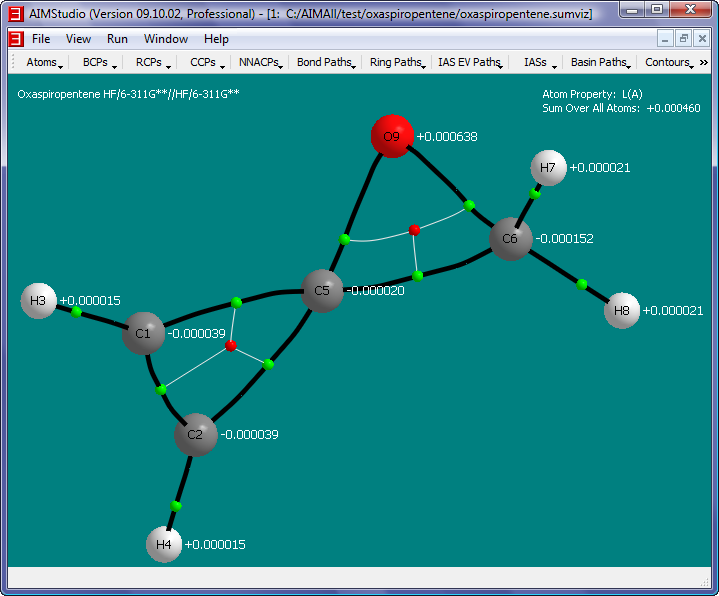Image resolution: width=719 pixels, height=596 pixels.
Task: Select the H4 hydrogen atom
Action: point(164,545)
